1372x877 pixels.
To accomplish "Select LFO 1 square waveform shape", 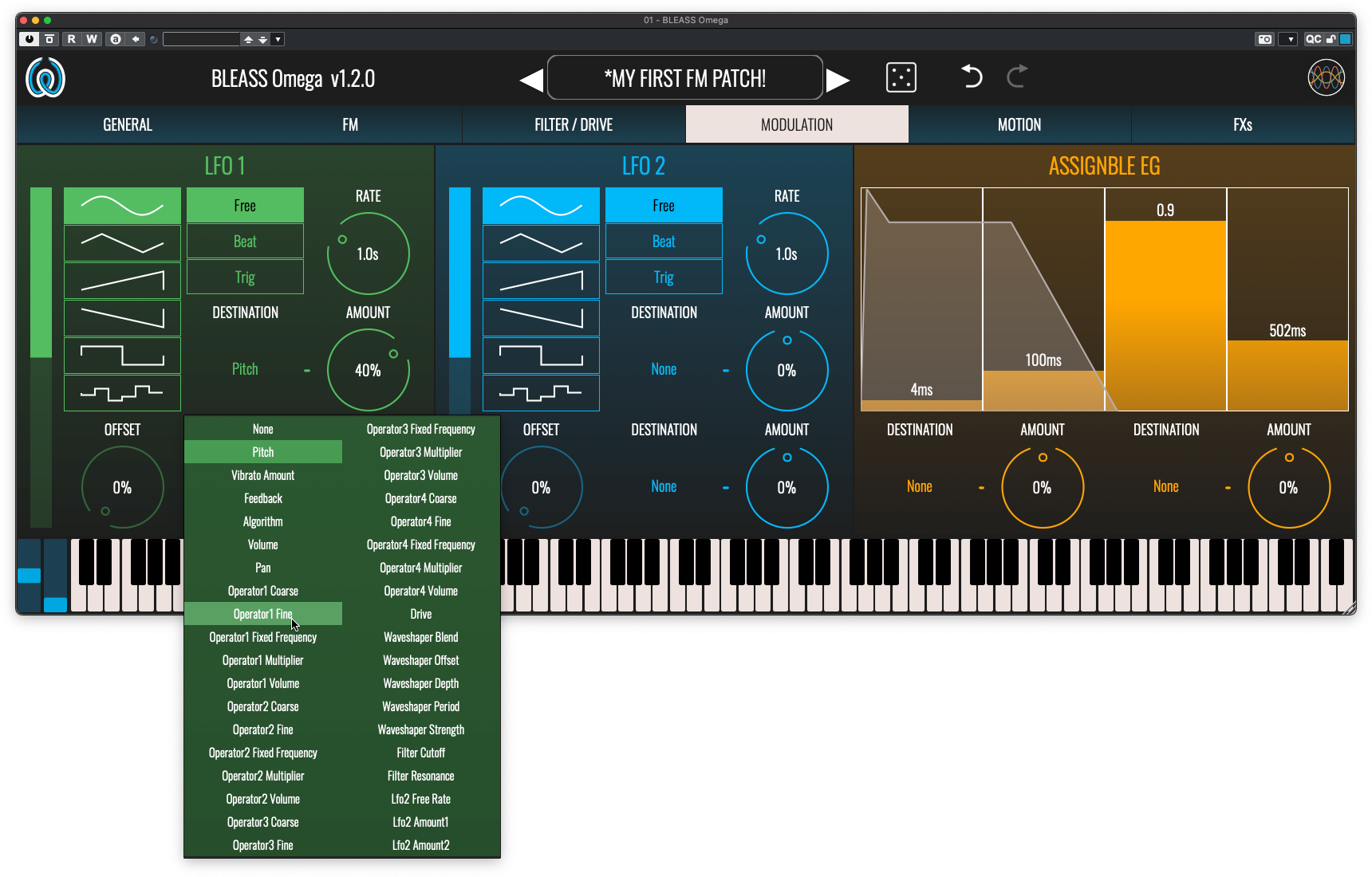I will point(122,356).
